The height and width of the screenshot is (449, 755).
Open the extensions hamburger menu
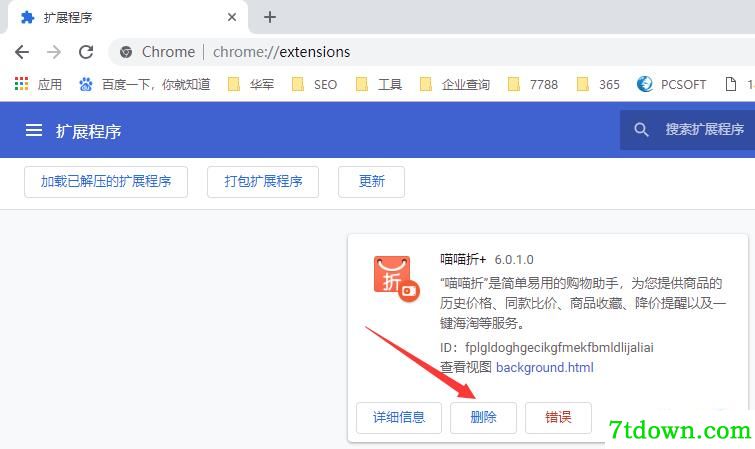34,130
